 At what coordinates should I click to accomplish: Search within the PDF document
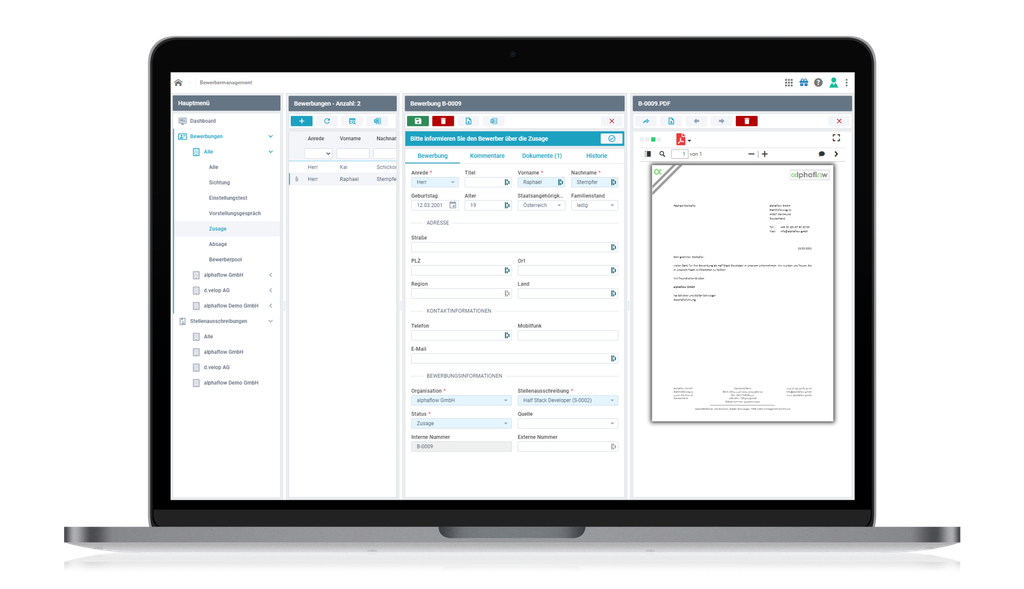[x=662, y=154]
